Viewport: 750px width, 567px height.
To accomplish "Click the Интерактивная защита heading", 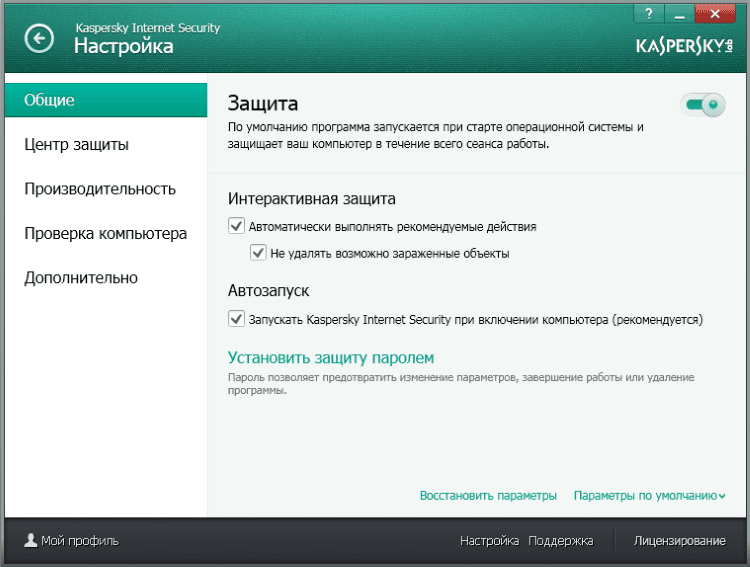I will pyautogui.click(x=311, y=199).
